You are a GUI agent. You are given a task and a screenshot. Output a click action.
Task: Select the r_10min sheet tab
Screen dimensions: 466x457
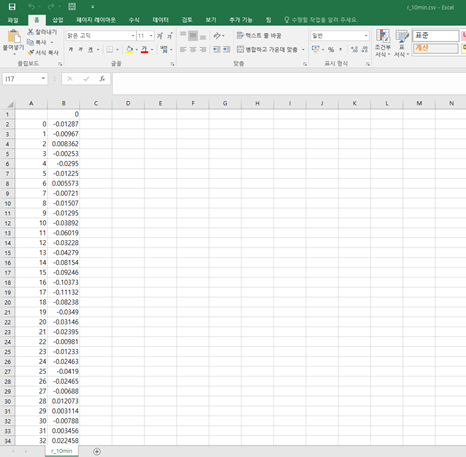[62, 451]
